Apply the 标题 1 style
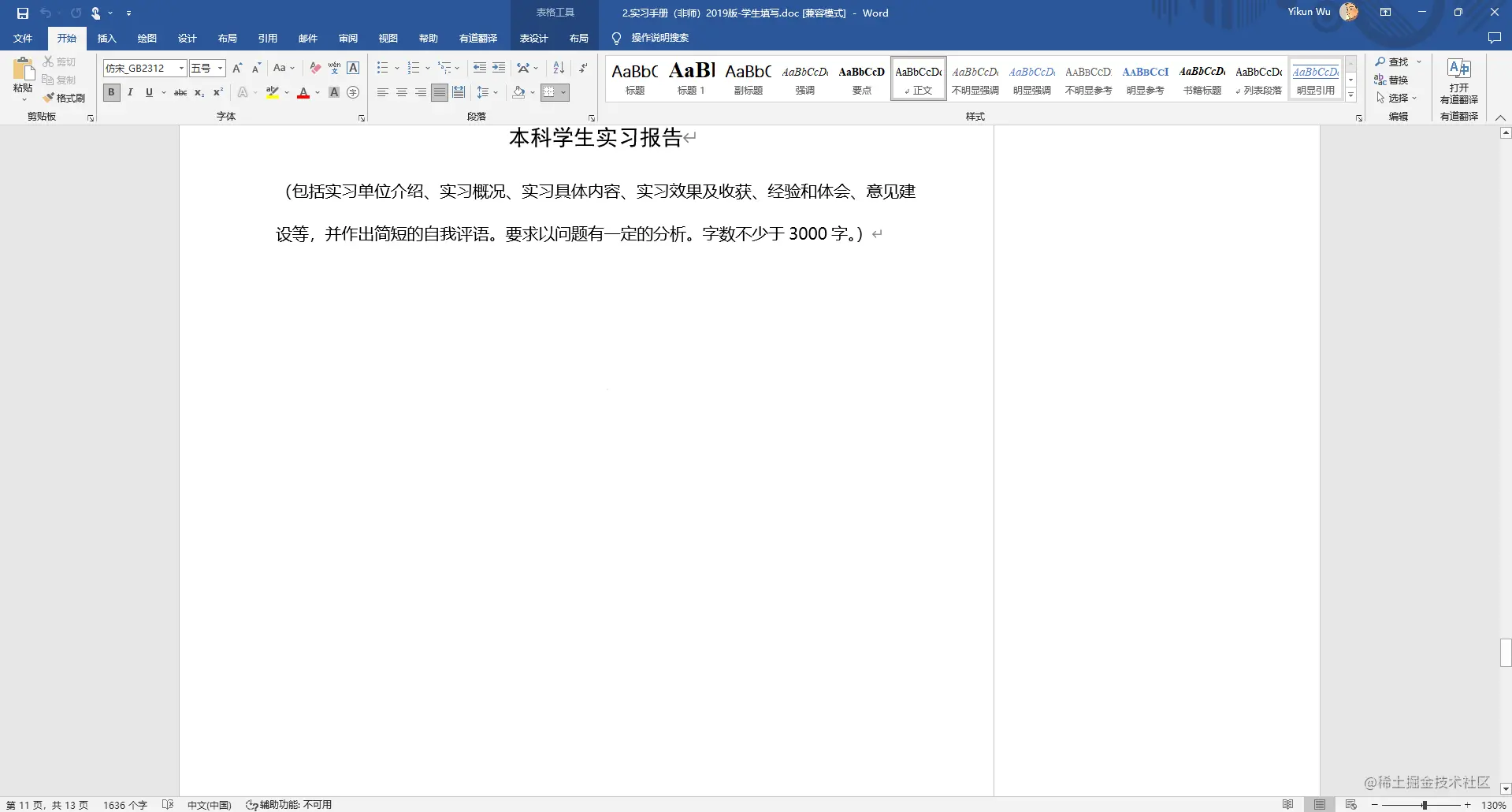The width and height of the screenshot is (1512, 812). coord(692,78)
